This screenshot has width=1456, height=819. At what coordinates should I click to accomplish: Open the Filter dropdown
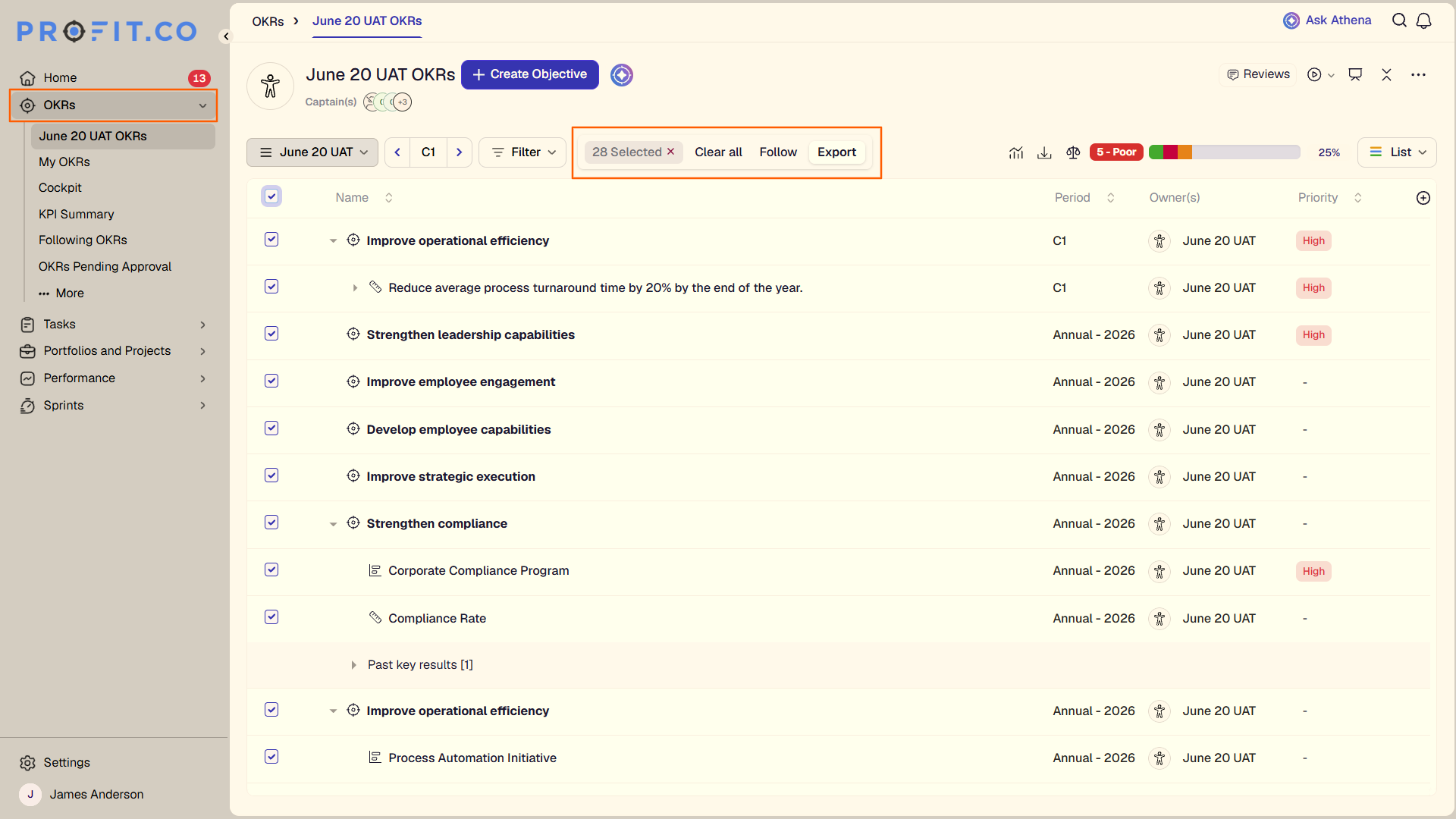522,152
